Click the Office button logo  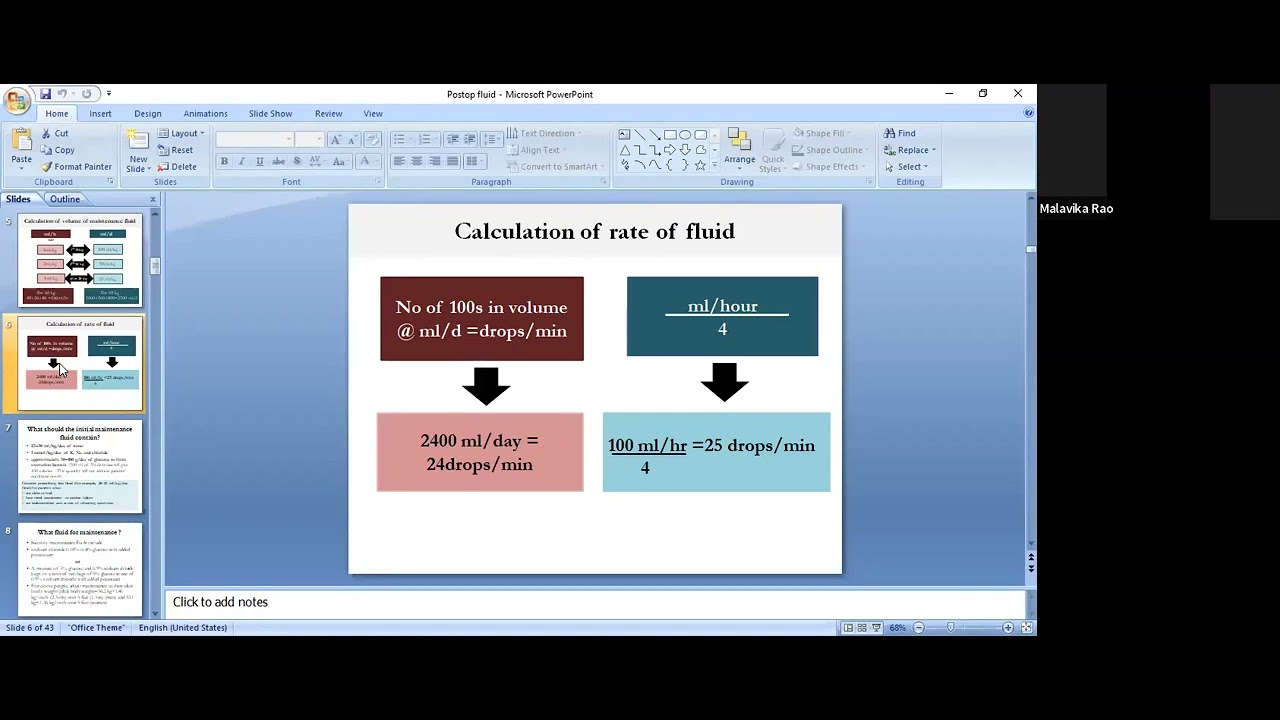(16, 101)
